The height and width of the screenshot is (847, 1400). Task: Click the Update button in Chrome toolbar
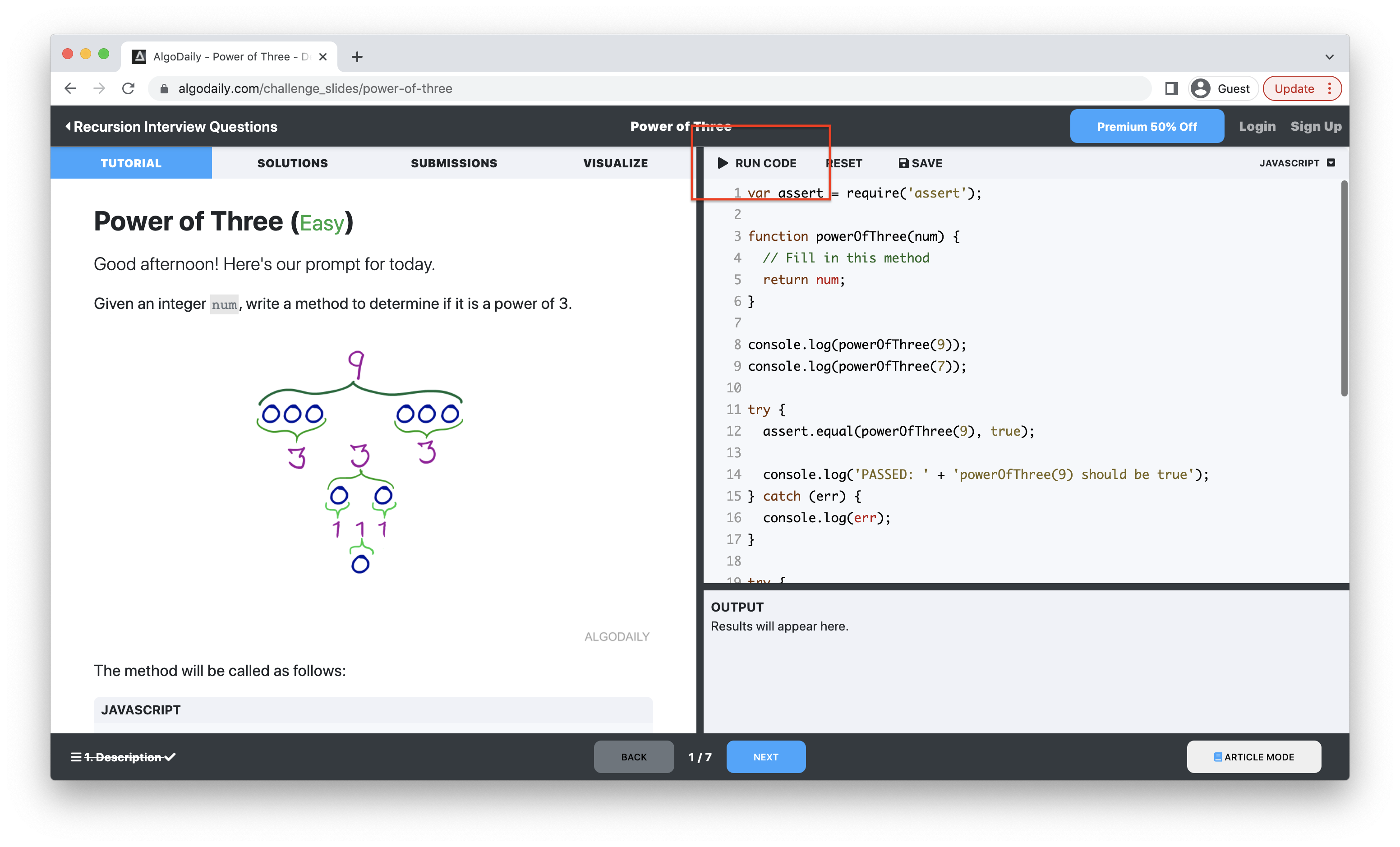pyautogui.click(x=1294, y=88)
